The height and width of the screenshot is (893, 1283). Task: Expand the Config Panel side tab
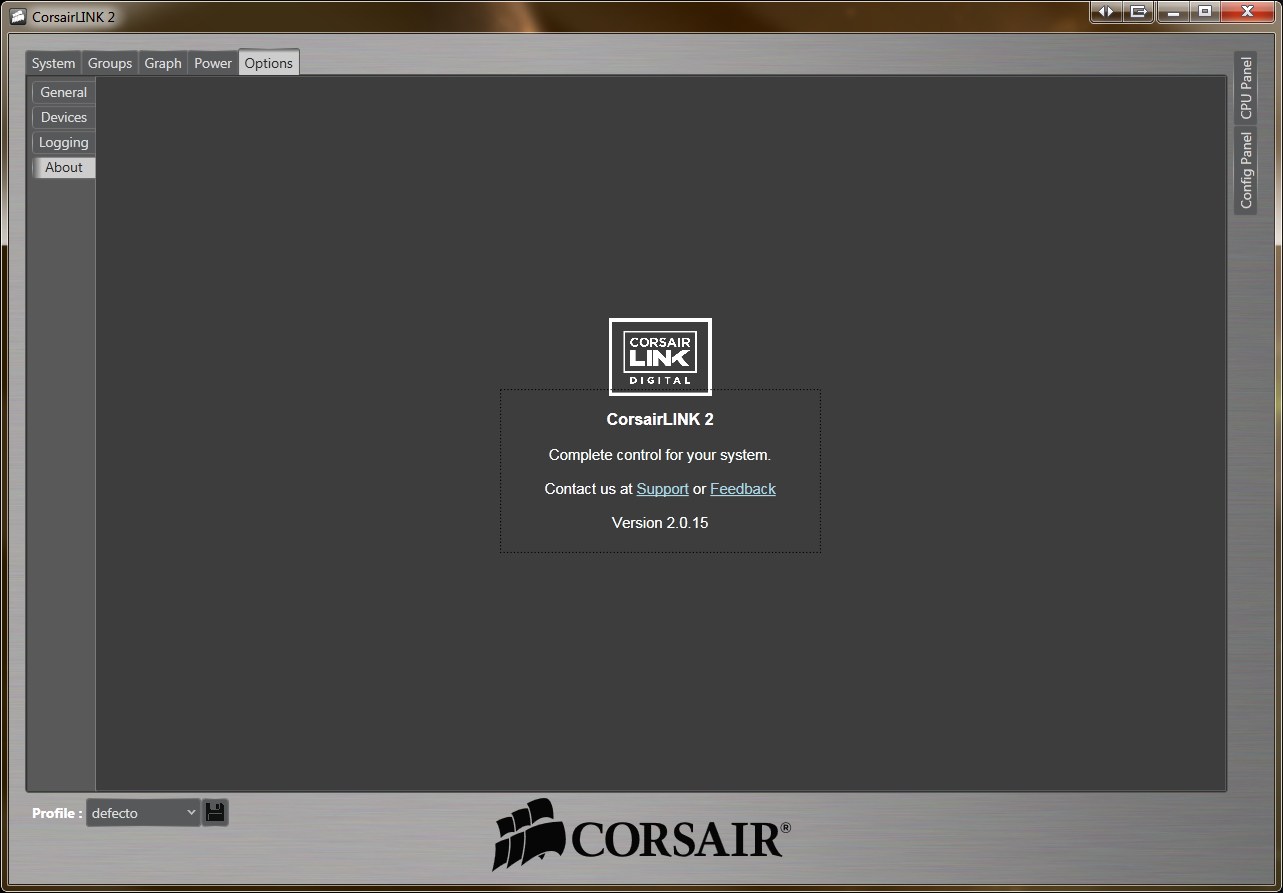1246,170
